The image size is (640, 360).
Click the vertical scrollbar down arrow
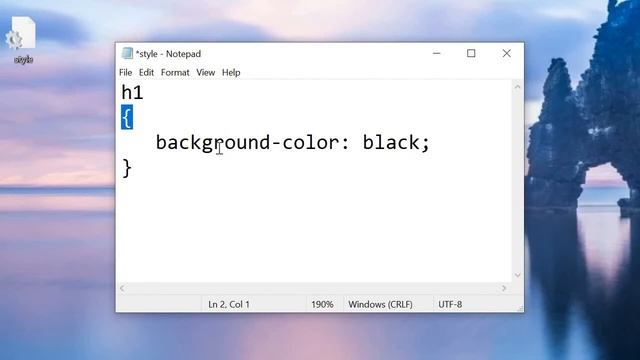coord(518,276)
